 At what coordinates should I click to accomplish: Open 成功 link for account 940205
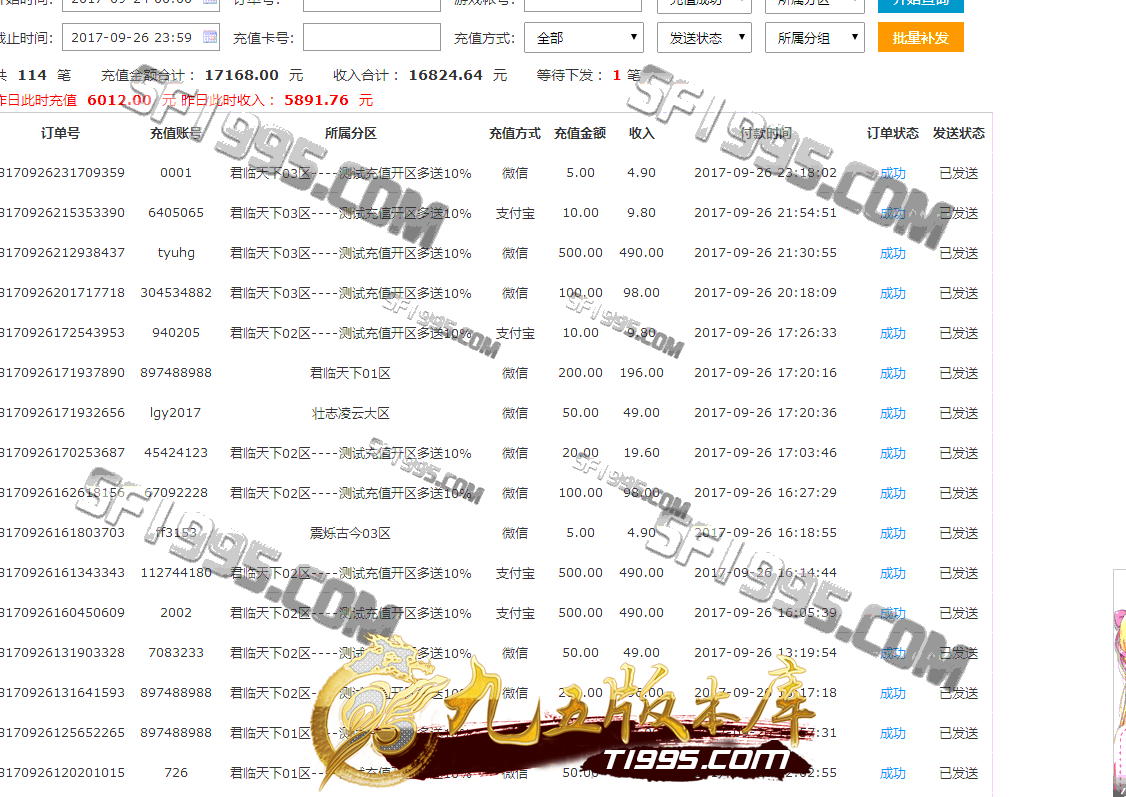click(x=893, y=333)
